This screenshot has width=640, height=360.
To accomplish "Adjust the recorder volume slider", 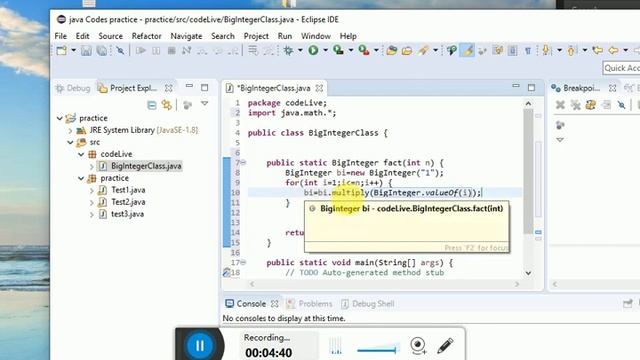I will tap(377, 349).
